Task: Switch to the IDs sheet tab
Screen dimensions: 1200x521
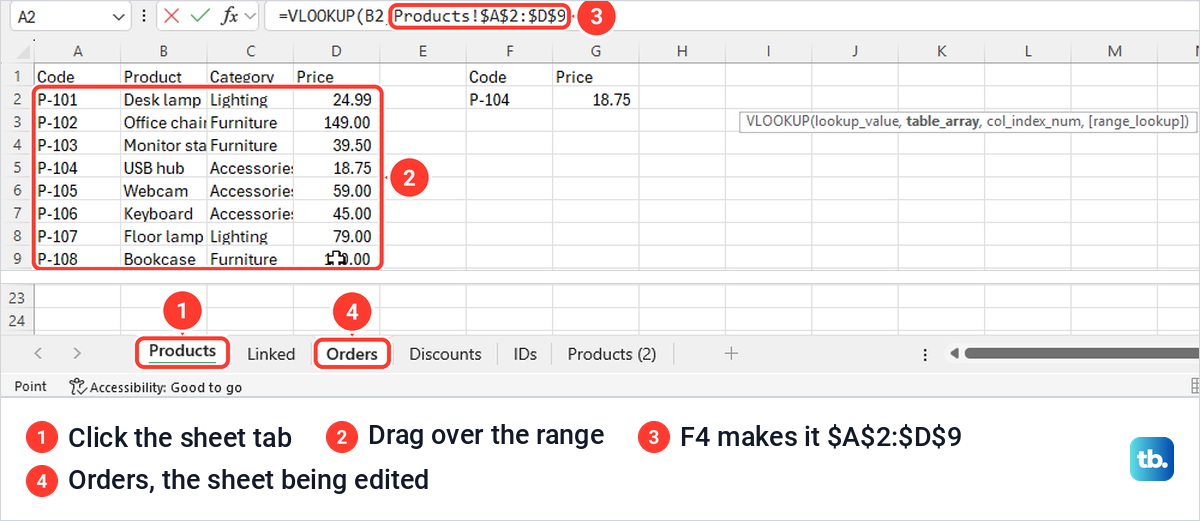Action: (x=526, y=354)
